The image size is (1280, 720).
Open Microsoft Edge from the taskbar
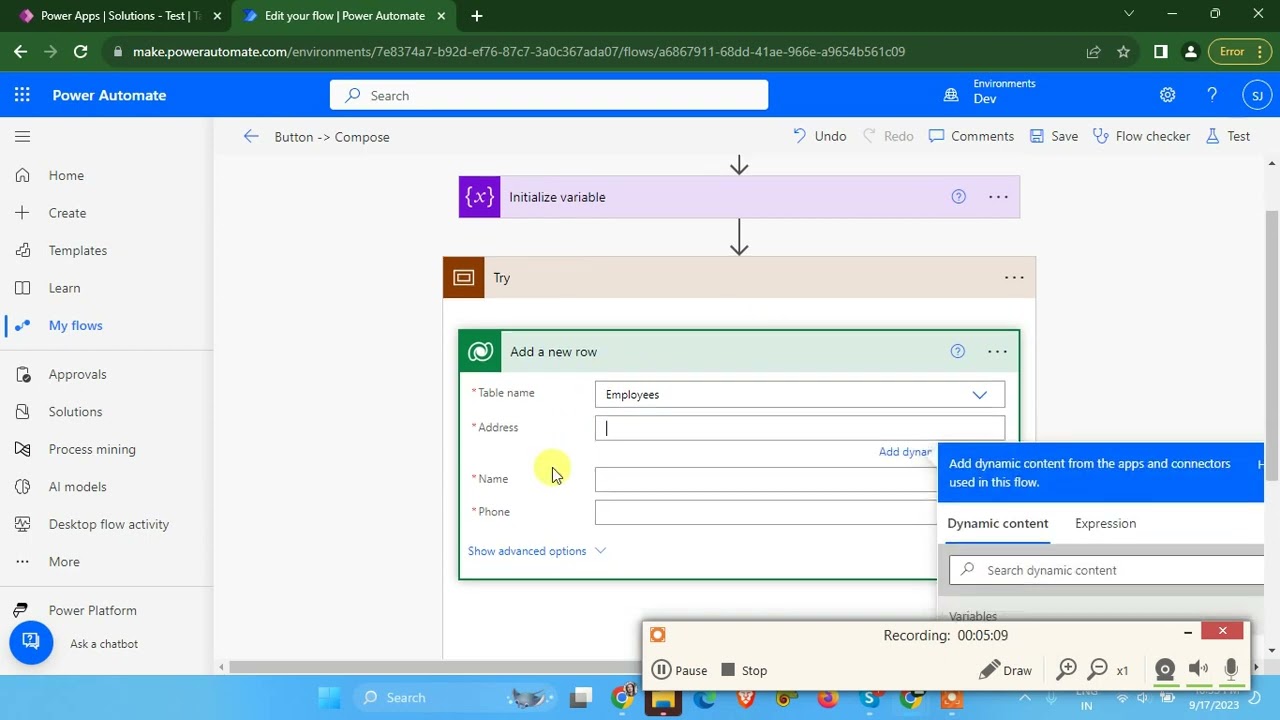coord(704,697)
